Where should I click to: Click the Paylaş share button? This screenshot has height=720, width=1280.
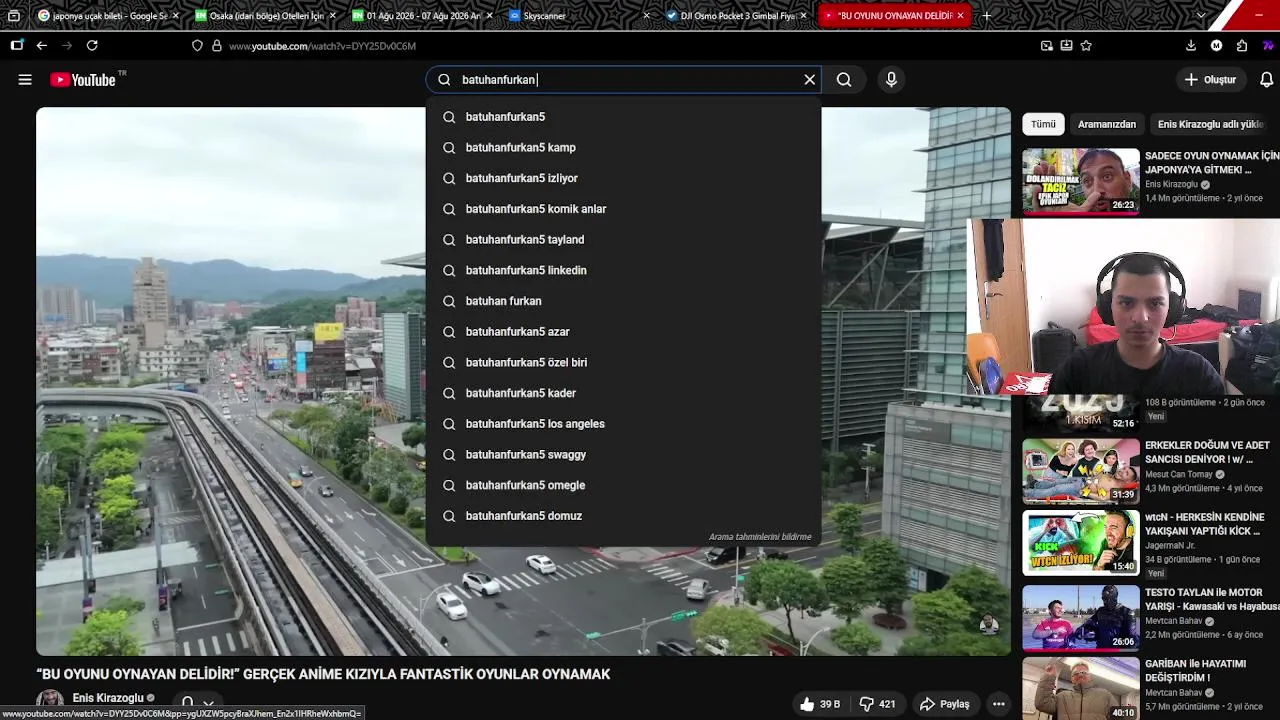click(944, 704)
